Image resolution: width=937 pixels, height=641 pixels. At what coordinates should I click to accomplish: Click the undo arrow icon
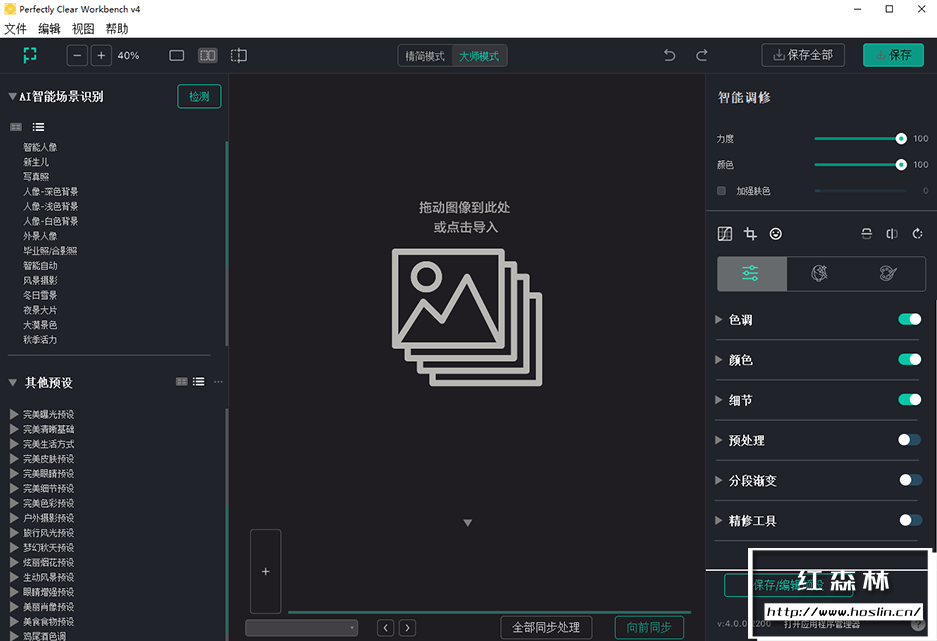coord(669,56)
